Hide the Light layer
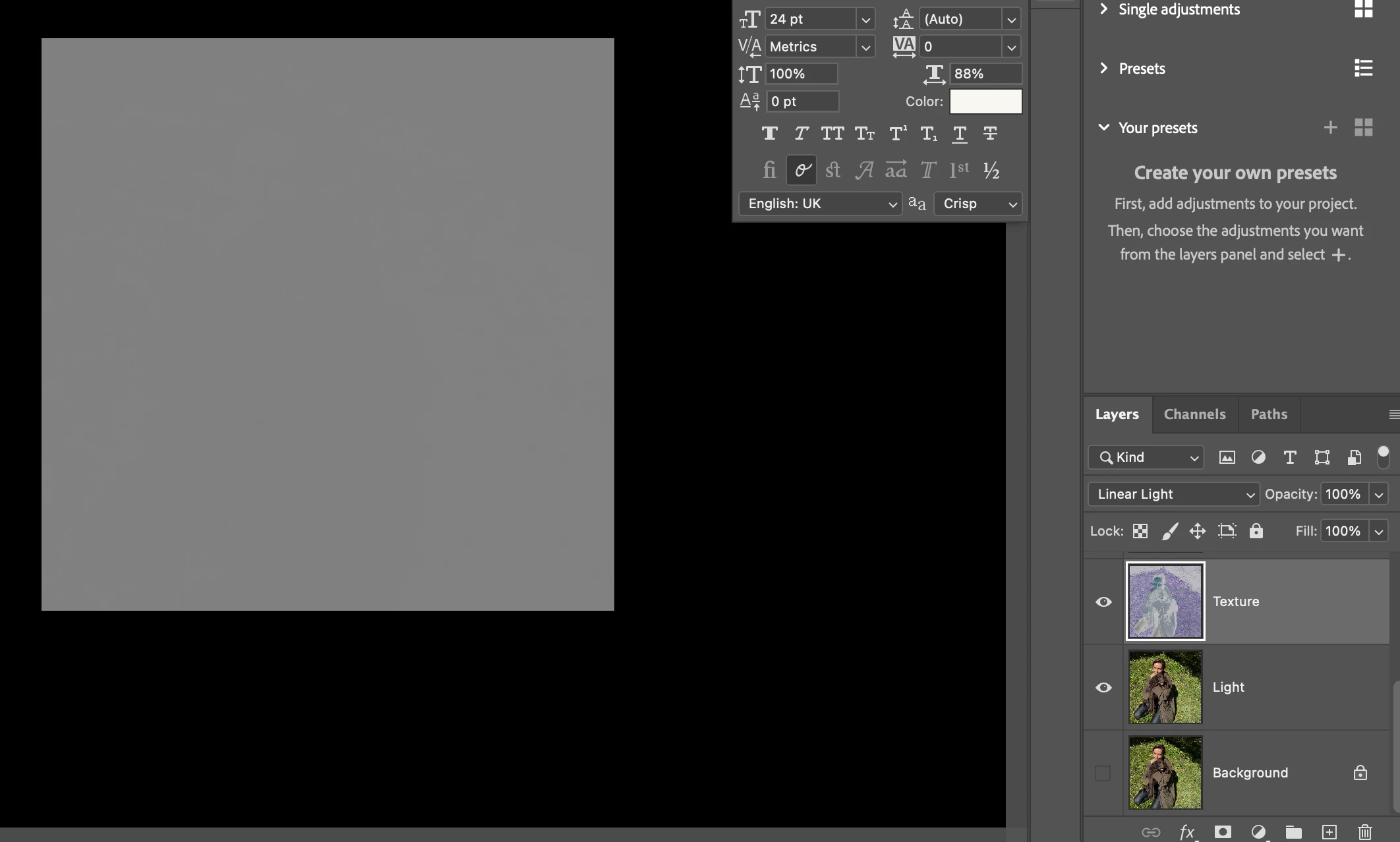 point(1103,687)
